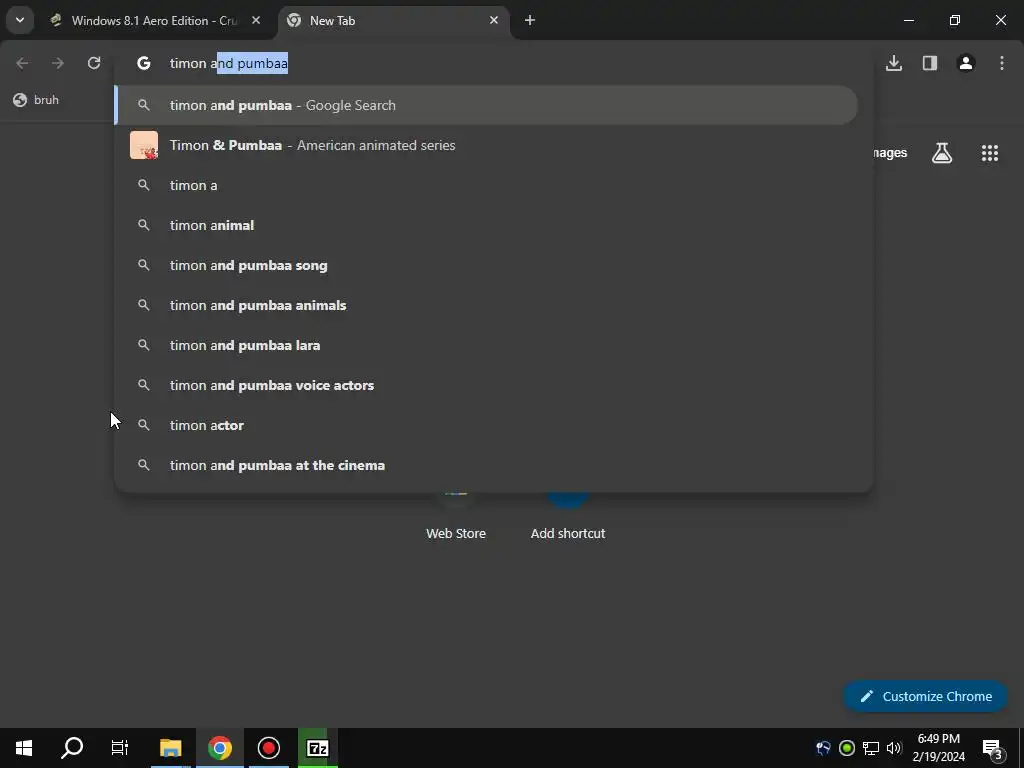Open taskbar Search magnifier
The height and width of the screenshot is (768, 1024).
coord(72,748)
